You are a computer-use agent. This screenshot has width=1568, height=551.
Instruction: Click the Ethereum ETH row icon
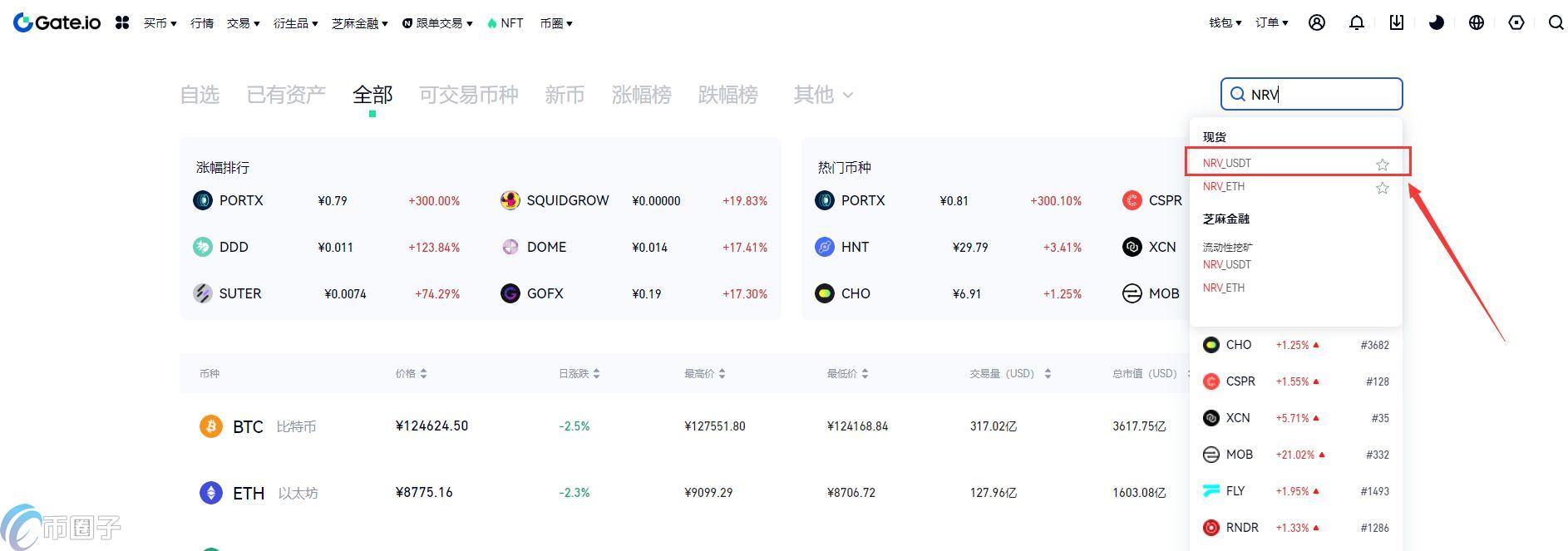211,493
